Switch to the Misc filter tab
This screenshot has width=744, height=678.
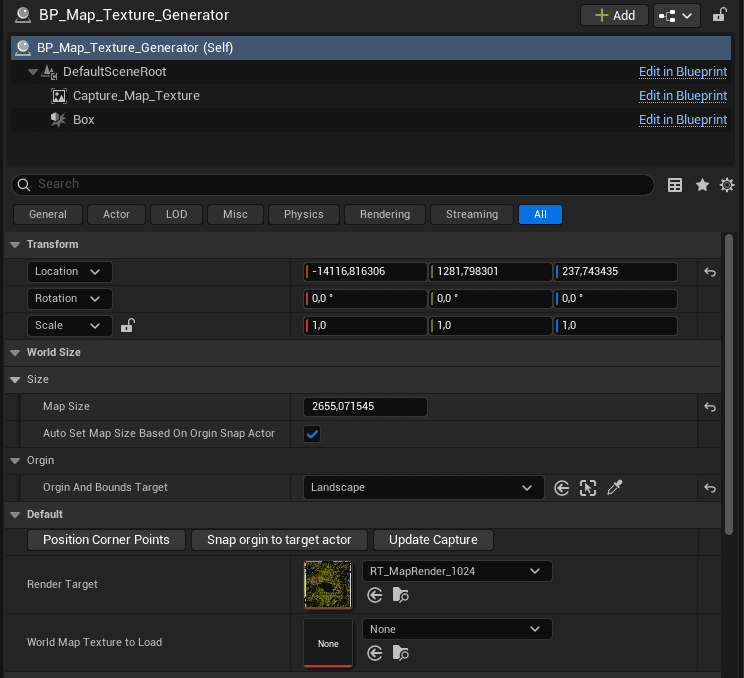click(235, 214)
